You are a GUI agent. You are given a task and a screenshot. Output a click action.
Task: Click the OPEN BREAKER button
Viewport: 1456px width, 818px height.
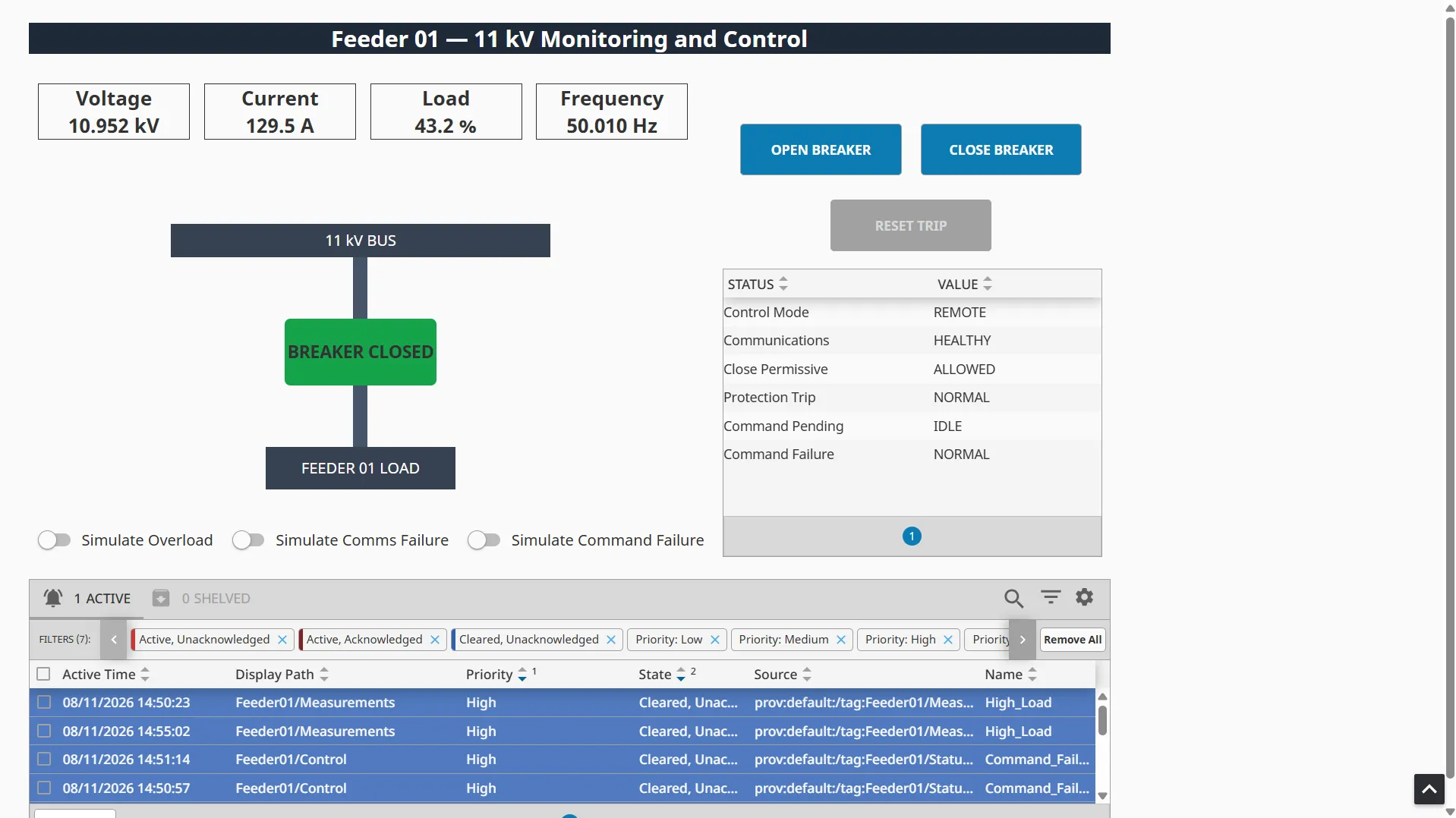coord(821,149)
